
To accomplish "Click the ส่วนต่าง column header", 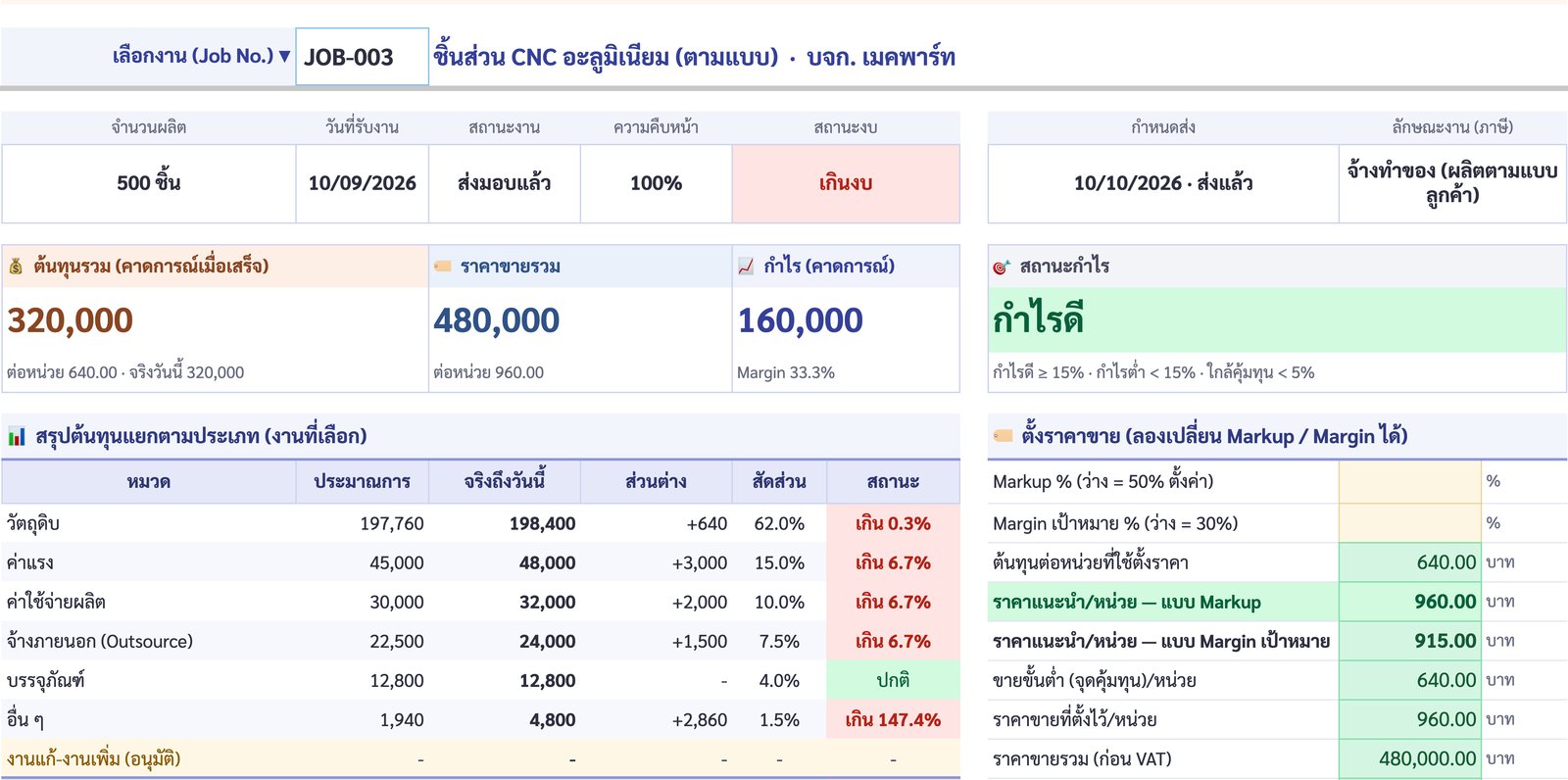I will [657, 481].
